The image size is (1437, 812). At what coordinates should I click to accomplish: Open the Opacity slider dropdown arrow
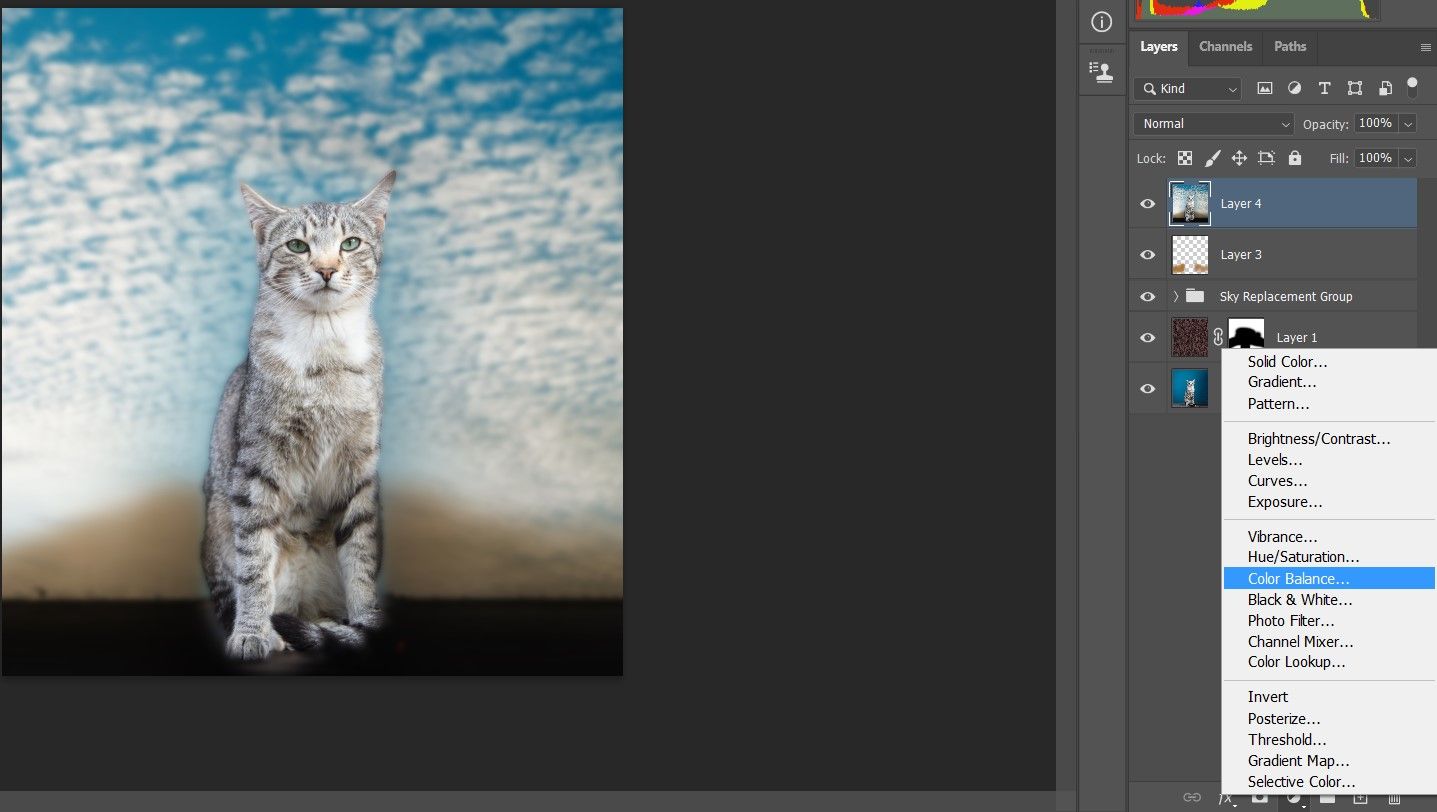(x=1408, y=124)
